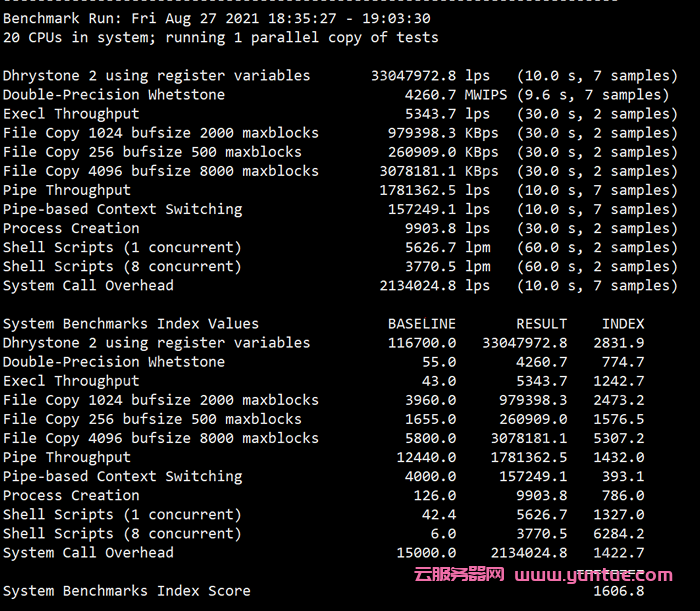Click index value 6284.2 for Shell Scripts
Screen dimensions: 700x611
pos(619,534)
